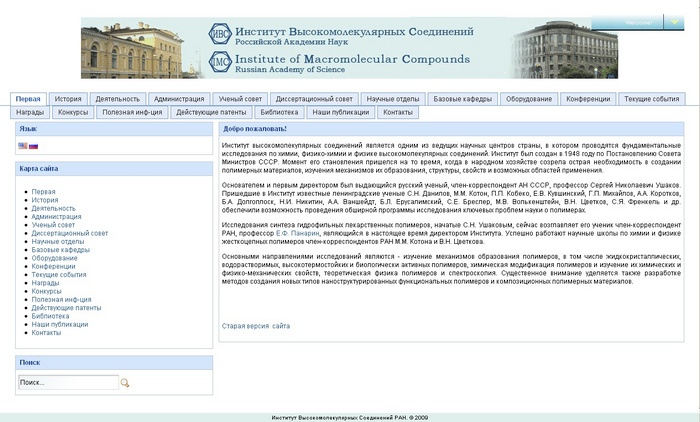This screenshot has height=422, width=700.
Task: Open the Библиотека tab
Action: click(x=279, y=112)
